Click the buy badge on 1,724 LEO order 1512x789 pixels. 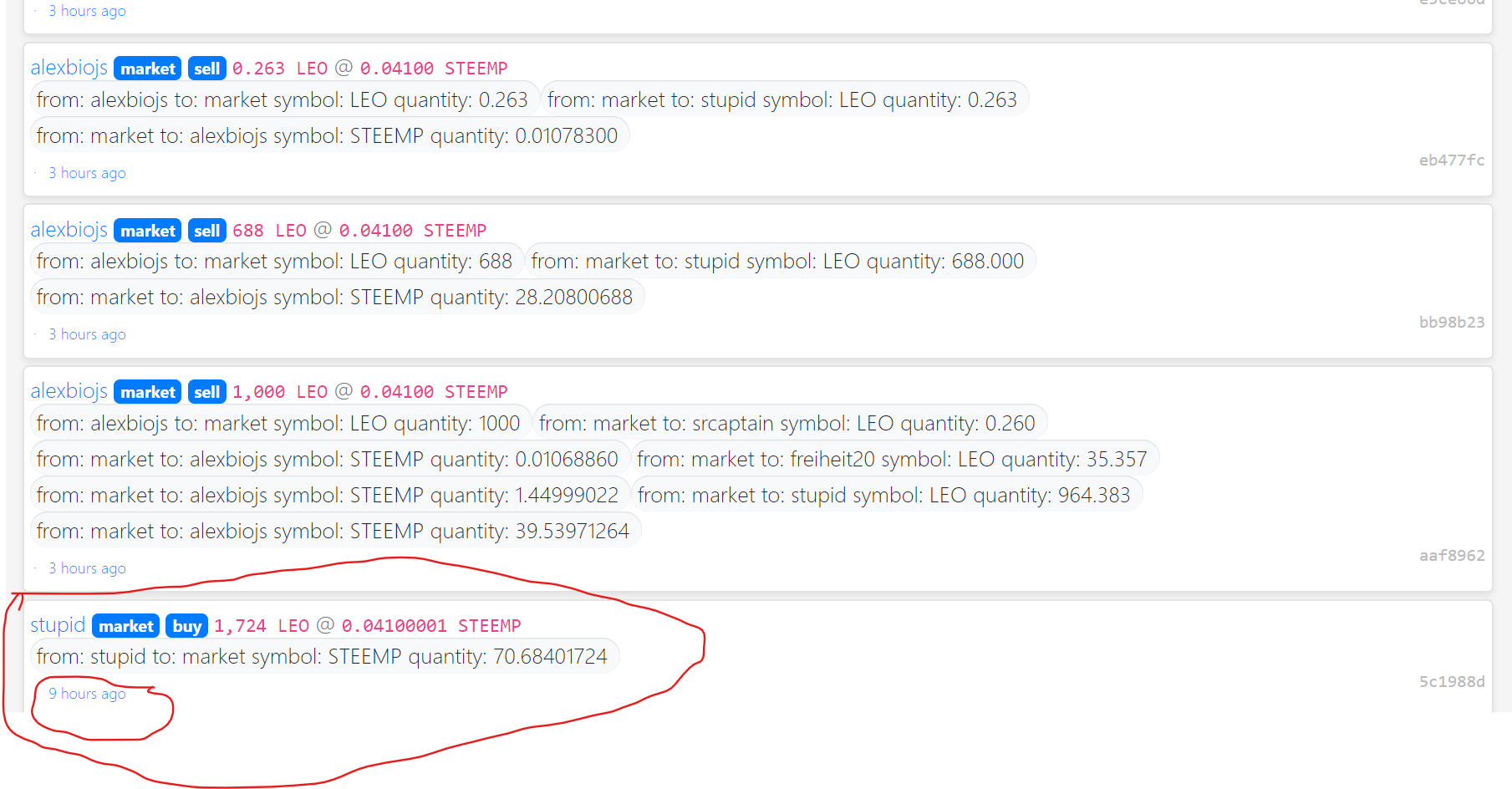point(186,625)
